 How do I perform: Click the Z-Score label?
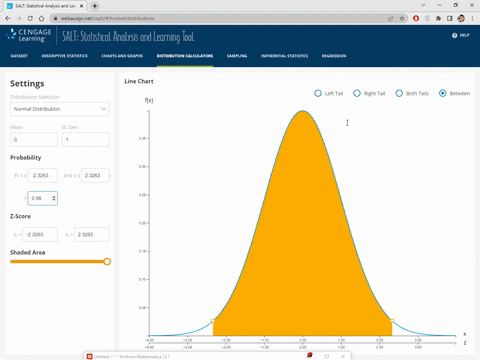click(20, 216)
